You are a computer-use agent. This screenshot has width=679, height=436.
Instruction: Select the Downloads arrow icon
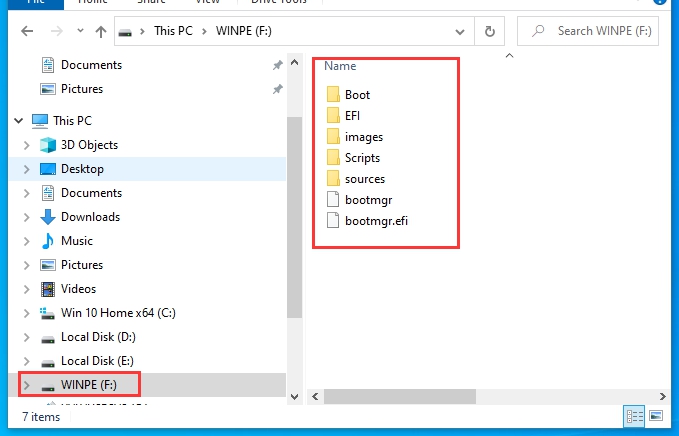pyautogui.click(x=48, y=217)
